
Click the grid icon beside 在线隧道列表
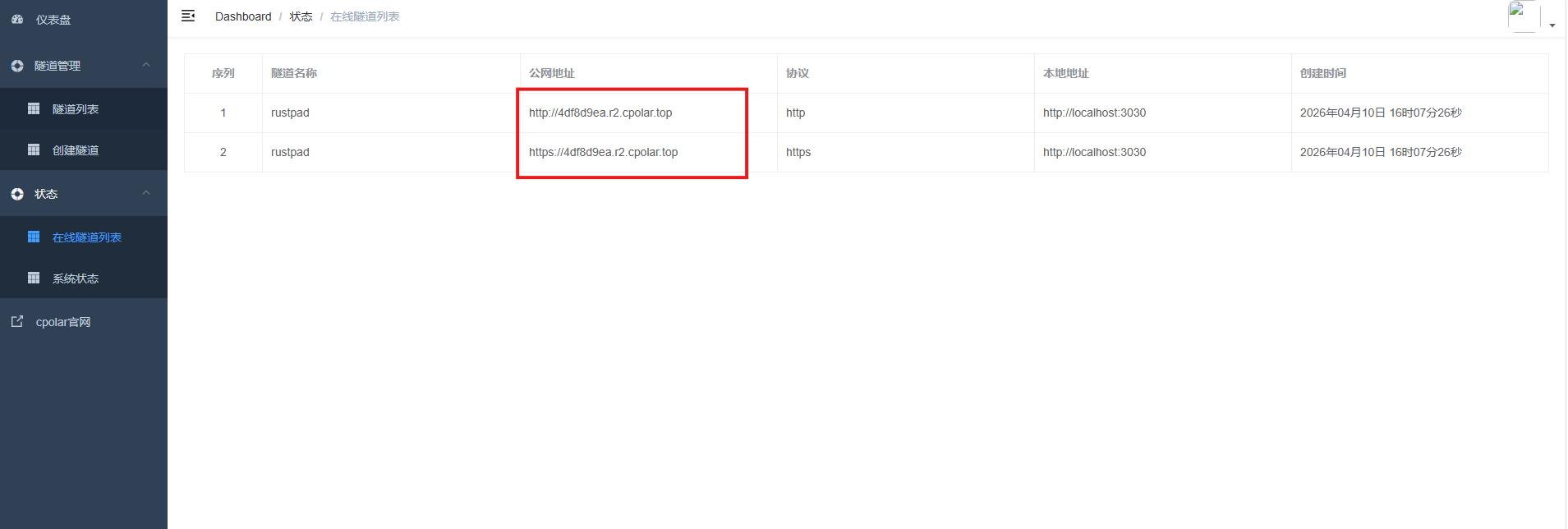click(34, 237)
